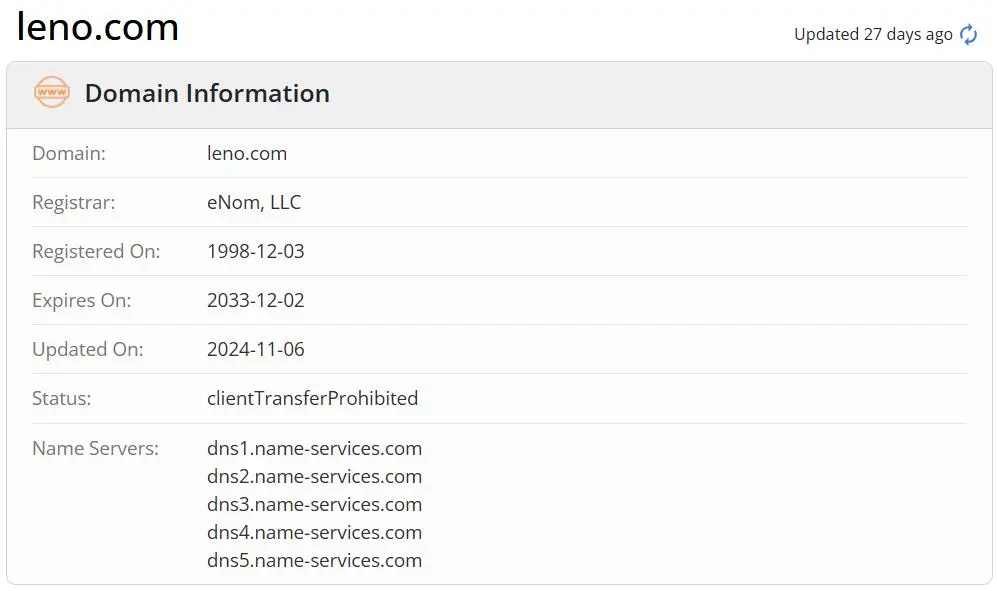997x591 pixels.
Task: Select the domain value leno.com
Action: pyautogui.click(x=247, y=153)
